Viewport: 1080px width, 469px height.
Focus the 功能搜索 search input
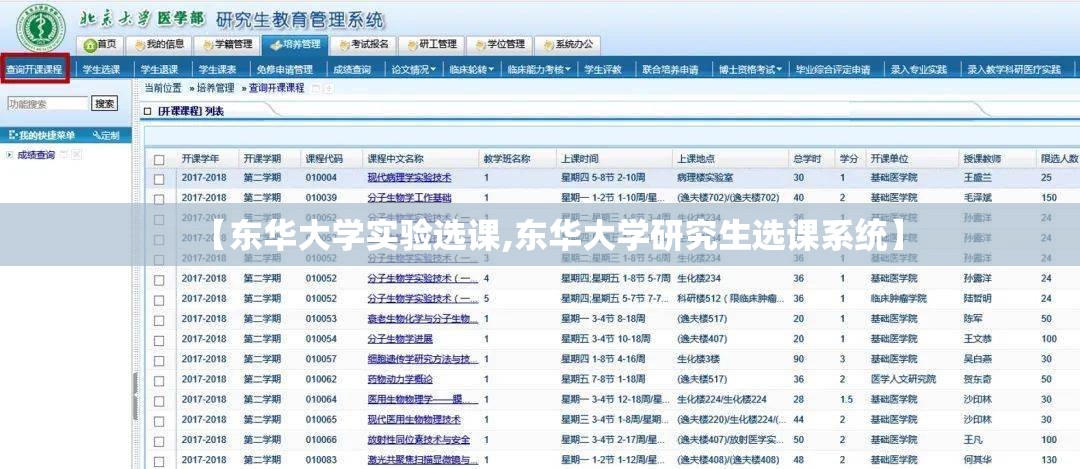coord(48,104)
